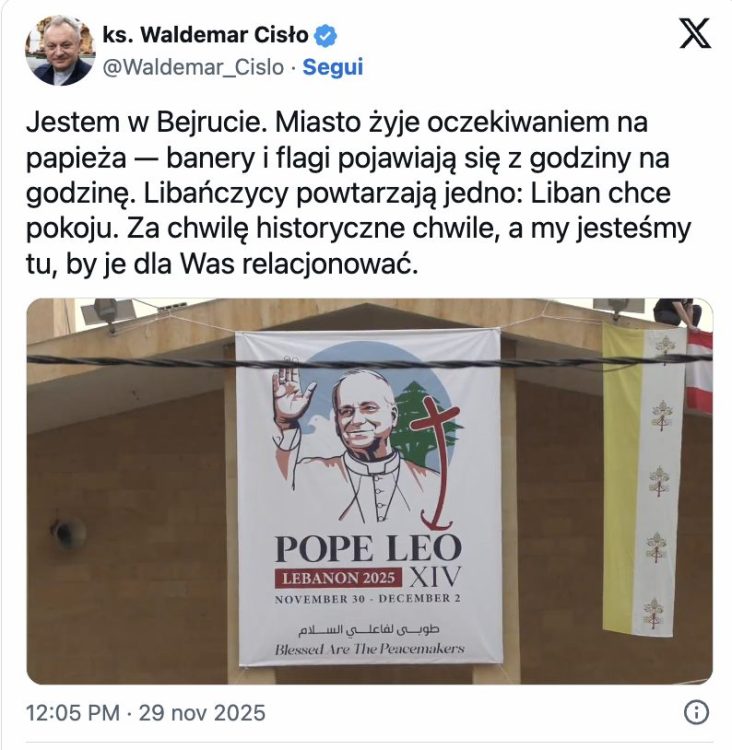Open the display name ks. Waldemar Cisło
732x750 pixels.
click(206, 35)
